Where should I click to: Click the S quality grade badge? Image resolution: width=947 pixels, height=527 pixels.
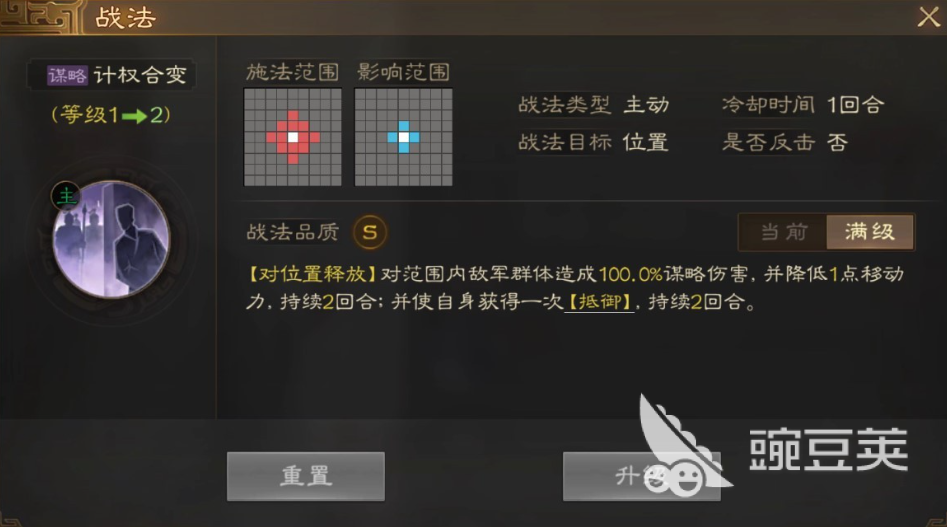[x=370, y=232]
